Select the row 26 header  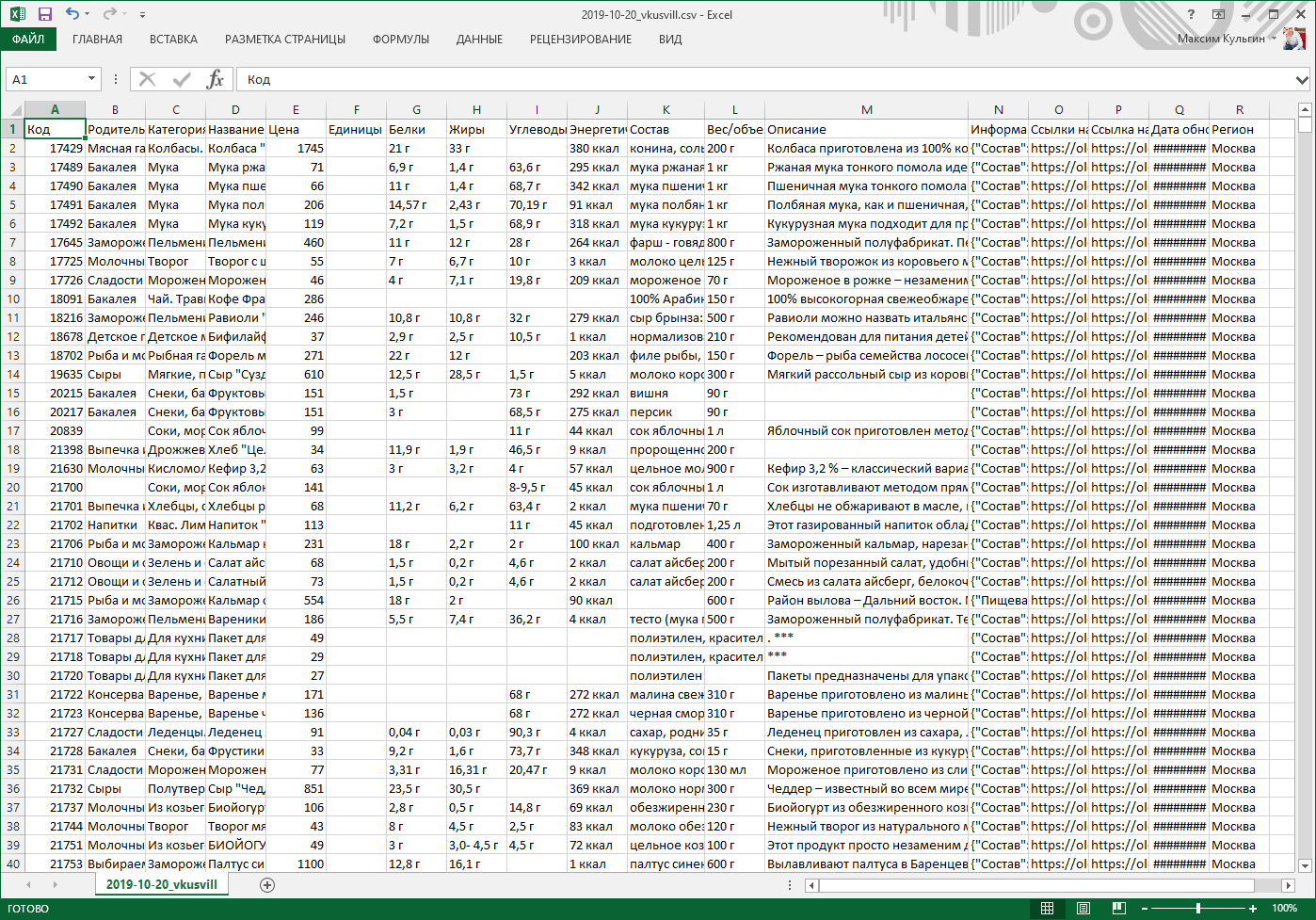pos(12,600)
